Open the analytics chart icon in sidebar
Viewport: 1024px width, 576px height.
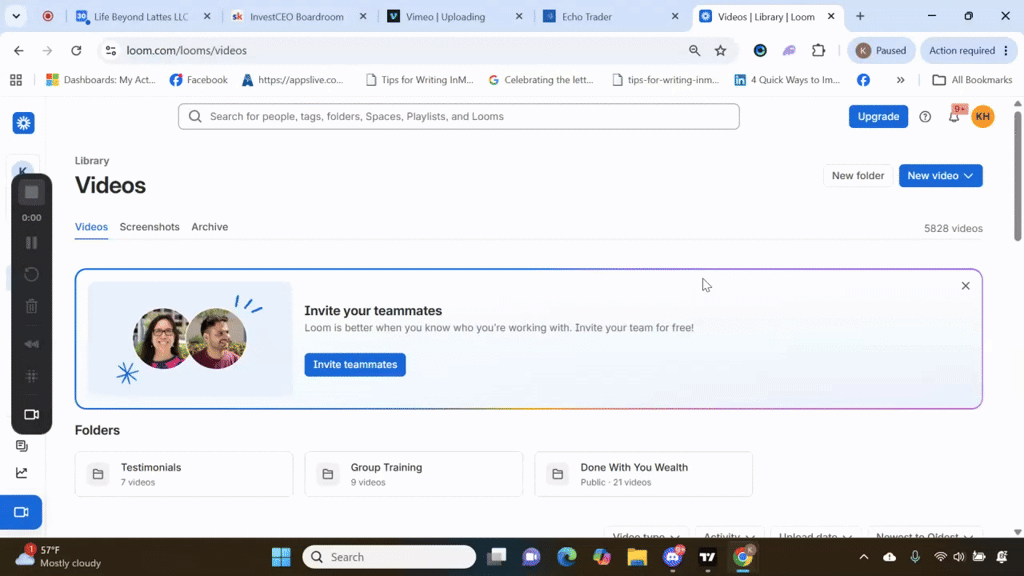point(22,473)
